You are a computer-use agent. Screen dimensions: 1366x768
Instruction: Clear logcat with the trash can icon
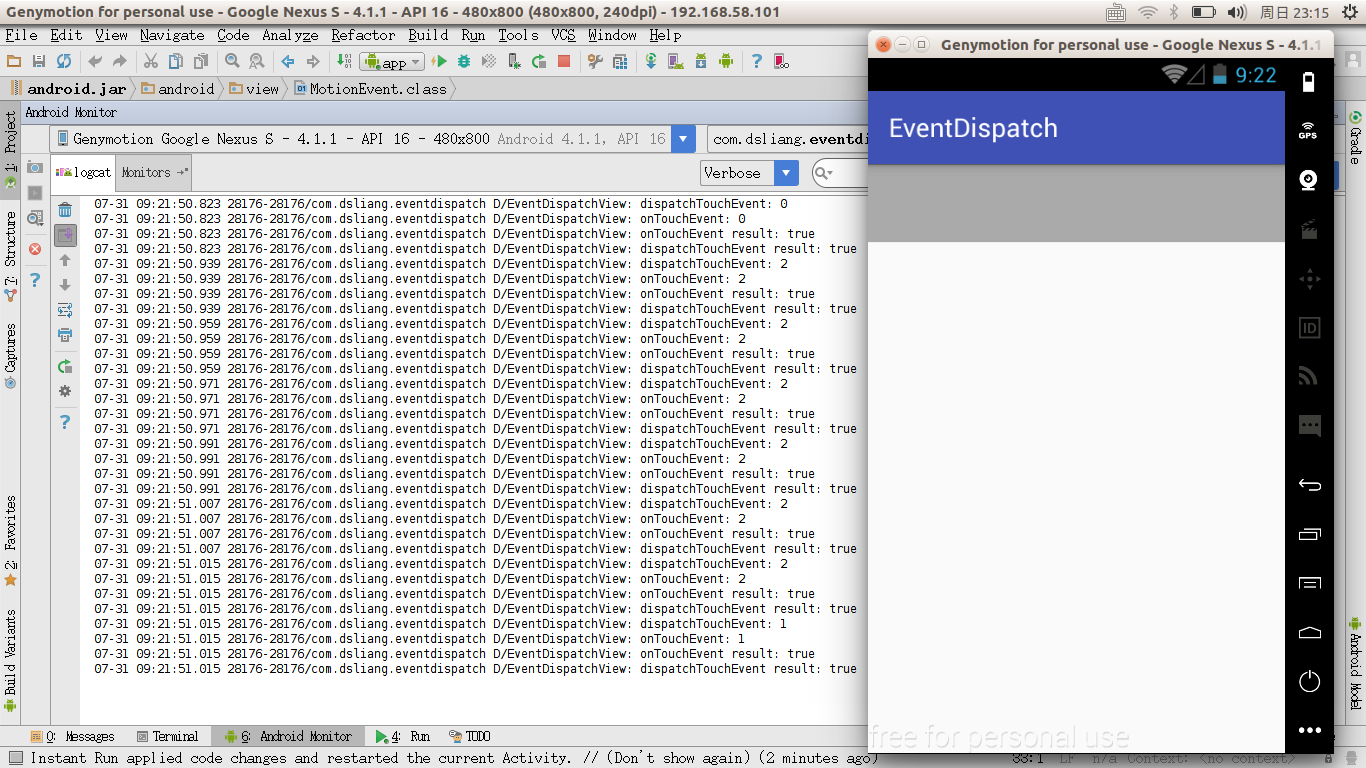pyautogui.click(x=65, y=210)
